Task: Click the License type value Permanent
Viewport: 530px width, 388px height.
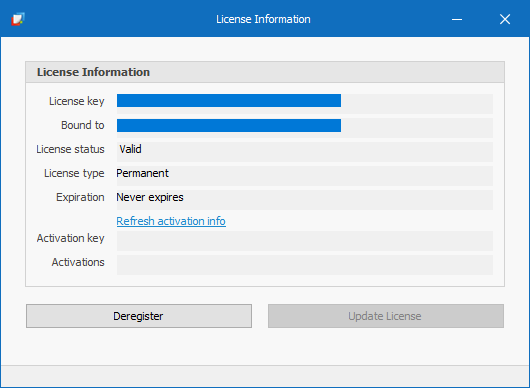Action: [142, 173]
